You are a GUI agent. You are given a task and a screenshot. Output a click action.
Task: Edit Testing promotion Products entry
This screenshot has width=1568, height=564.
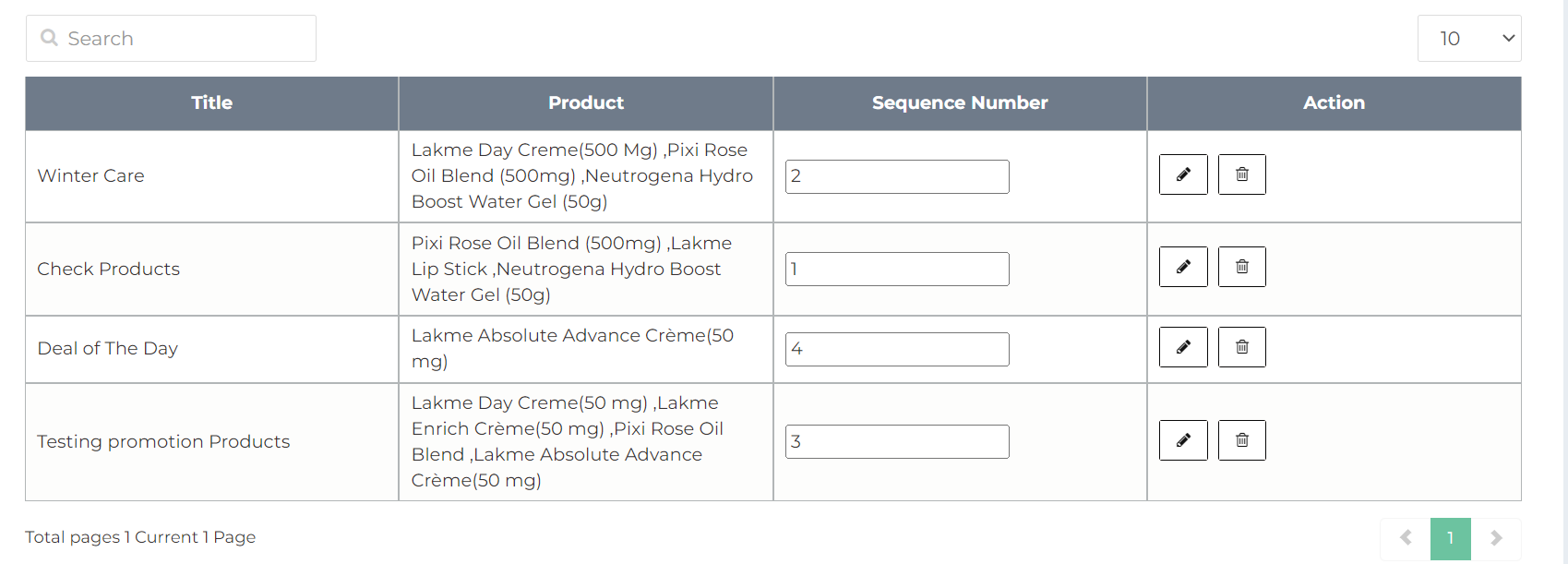(x=1183, y=440)
